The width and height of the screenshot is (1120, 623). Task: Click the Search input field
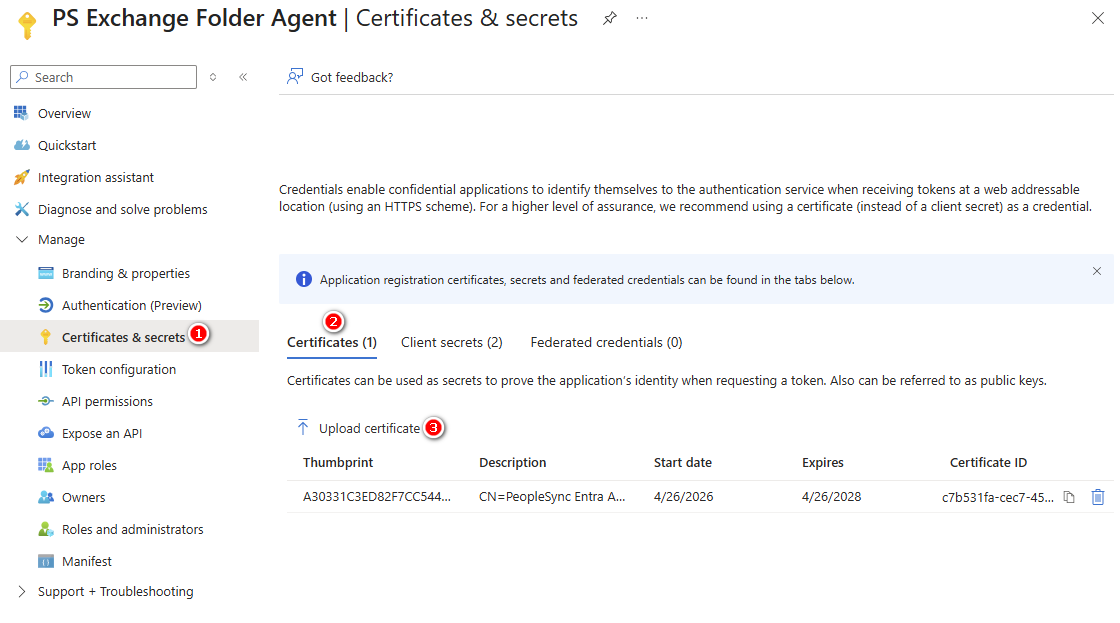104,77
